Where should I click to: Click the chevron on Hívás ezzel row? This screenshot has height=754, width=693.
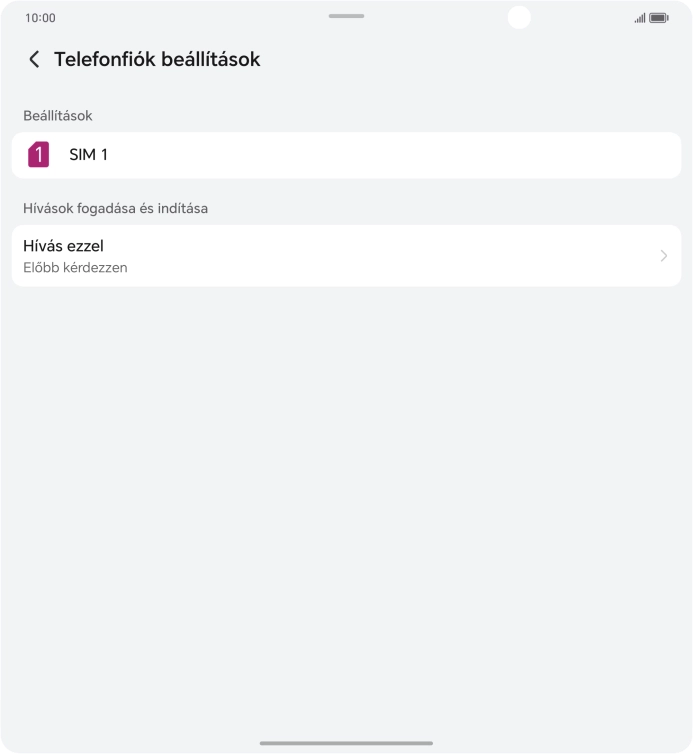pyautogui.click(x=663, y=256)
